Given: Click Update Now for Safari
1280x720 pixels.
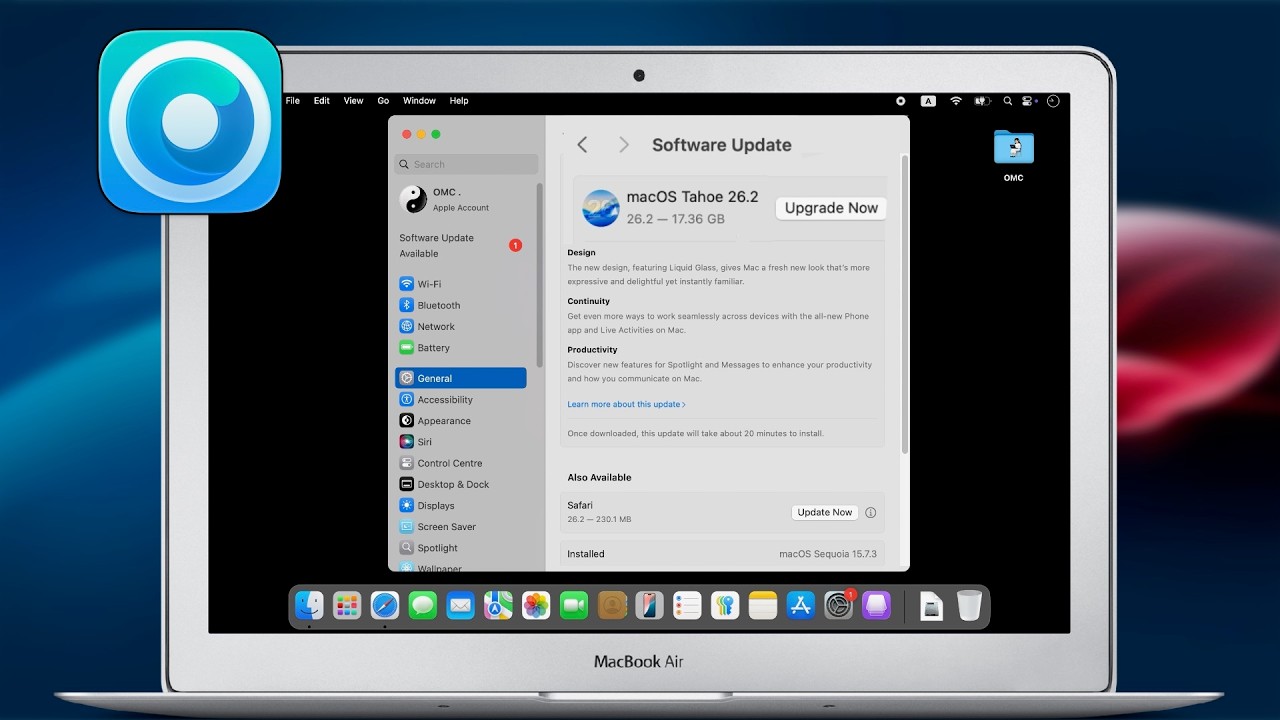Looking at the screenshot, I should (x=825, y=512).
